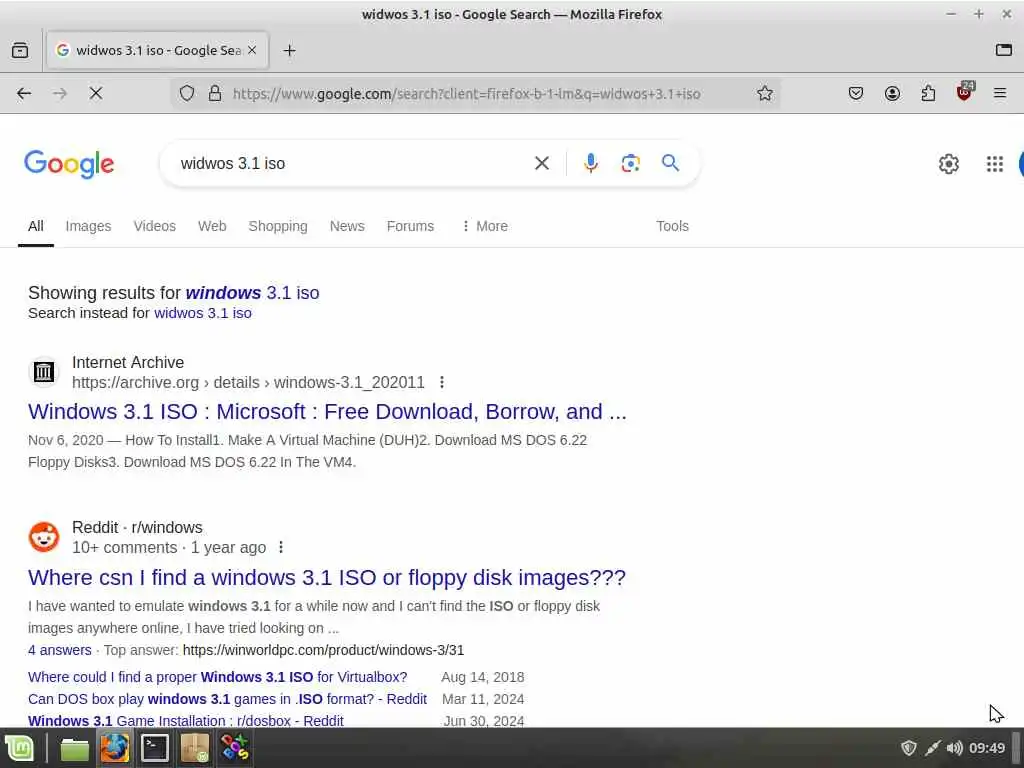Switch to News tab
Image resolution: width=1024 pixels, height=768 pixels.
pos(347,226)
